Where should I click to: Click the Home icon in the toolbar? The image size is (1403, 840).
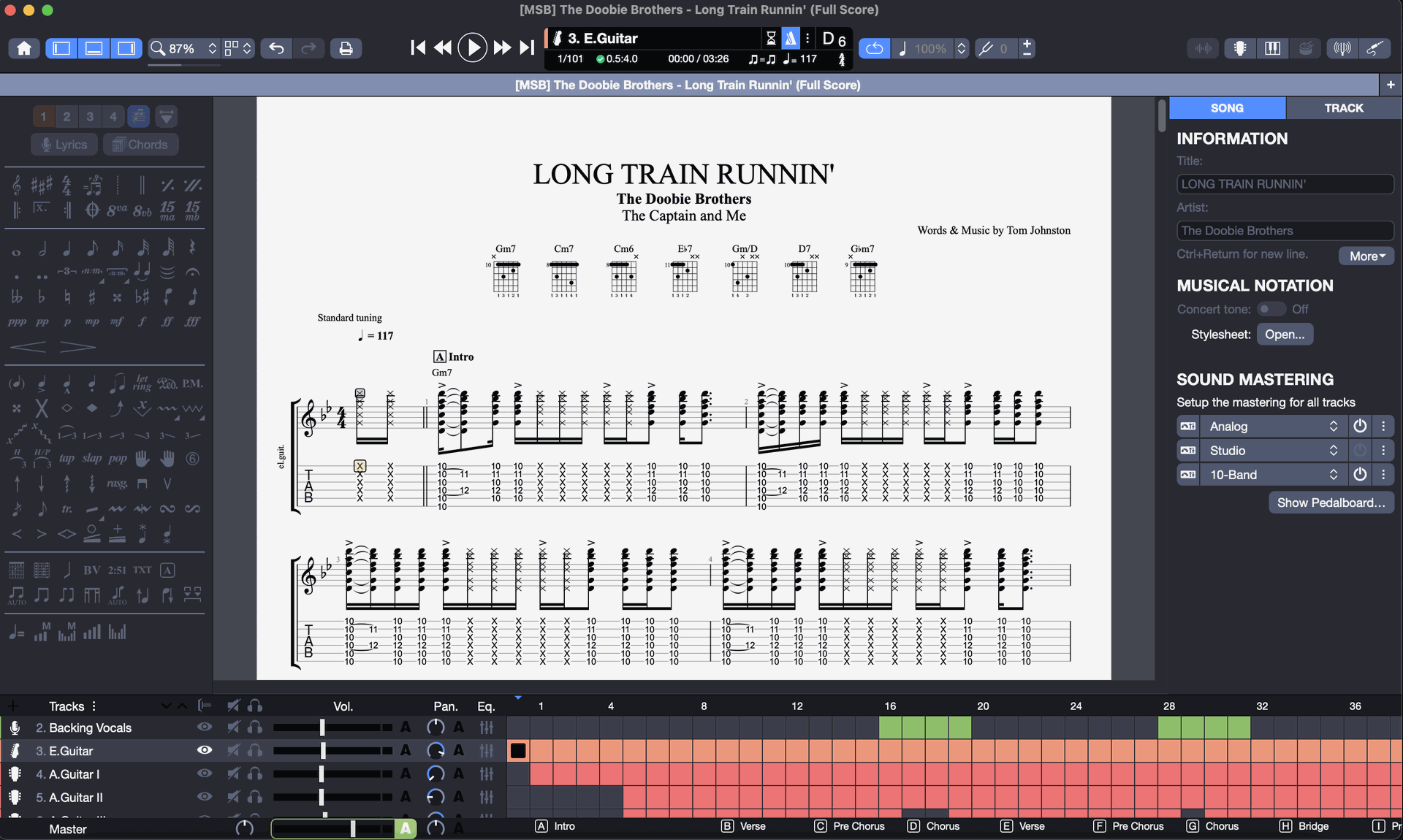(x=24, y=48)
